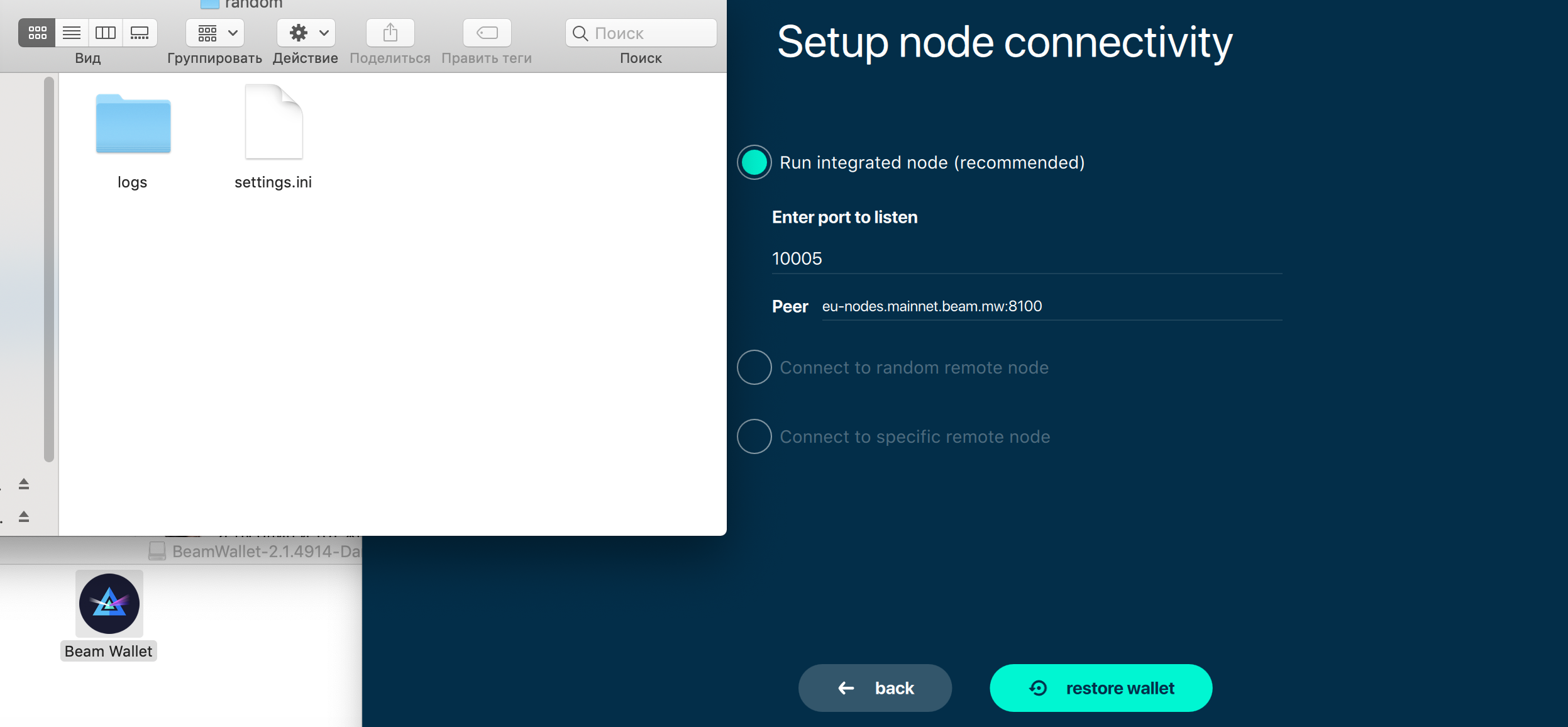Open the logs folder
The height and width of the screenshot is (727, 1568).
pos(133,124)
